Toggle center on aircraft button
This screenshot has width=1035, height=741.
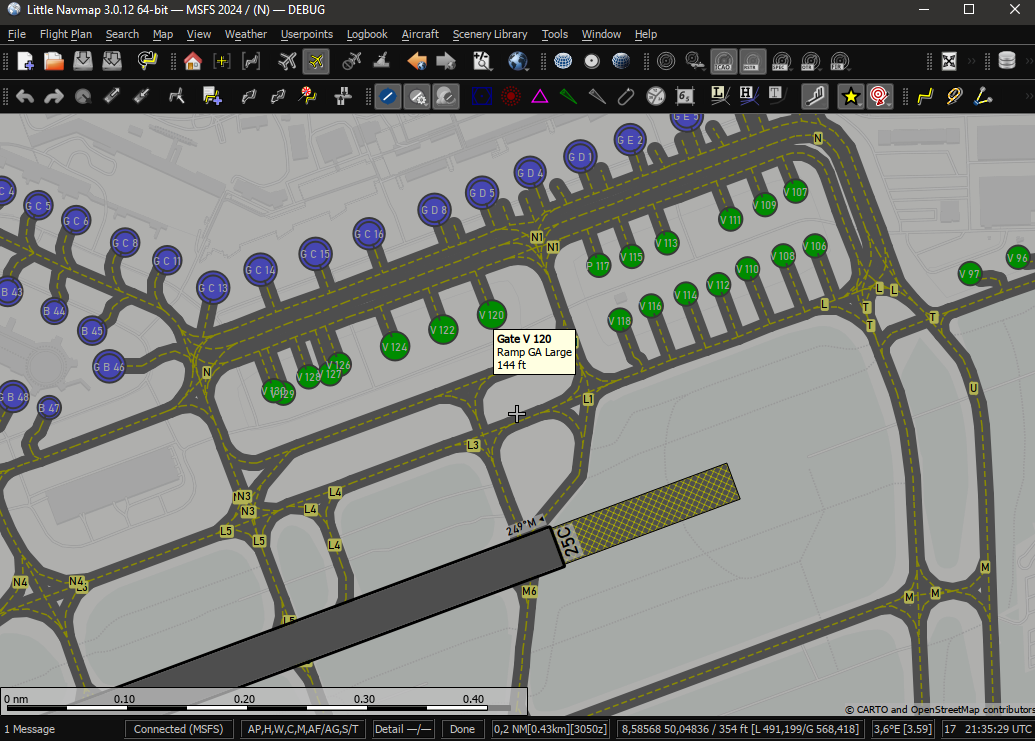[316, 61]
